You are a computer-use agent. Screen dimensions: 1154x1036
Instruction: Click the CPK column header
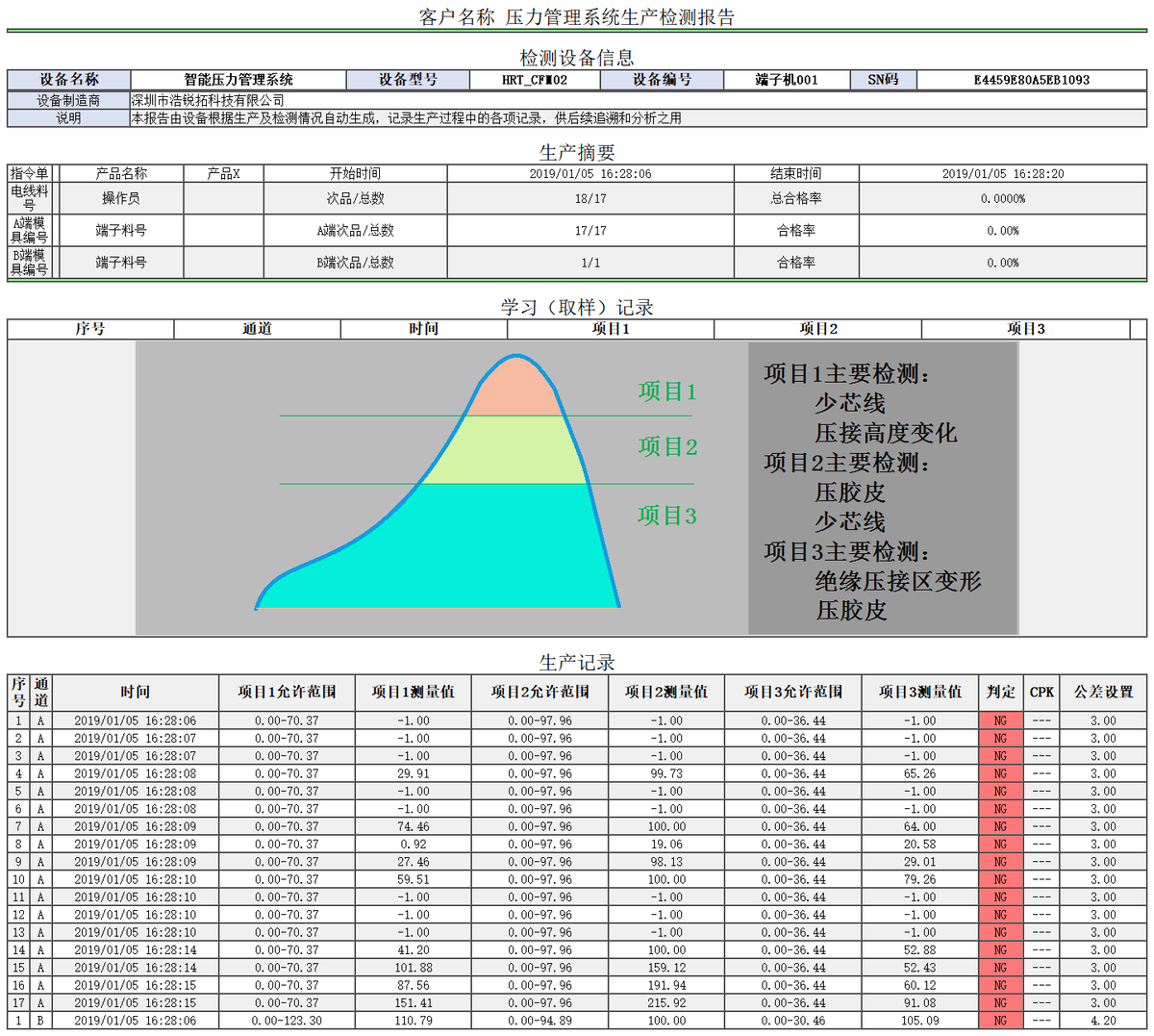click(x=1042, y=693)
